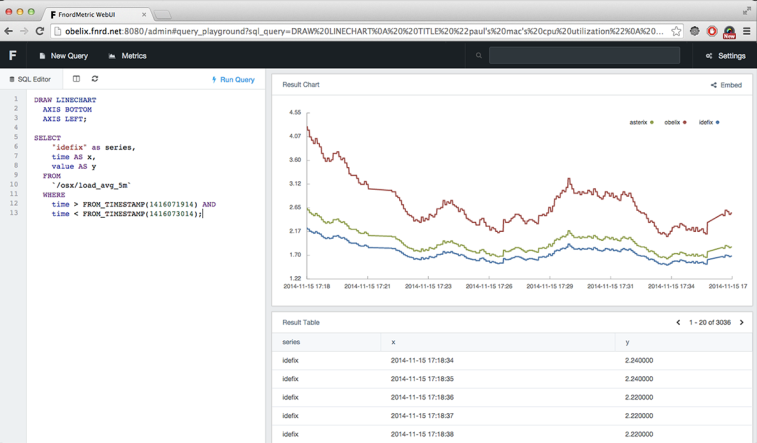Image resolution: width=757 pixels, height=443 pixels.
Task: Bookmark the page with the star icon
Action: click(676, 31)
